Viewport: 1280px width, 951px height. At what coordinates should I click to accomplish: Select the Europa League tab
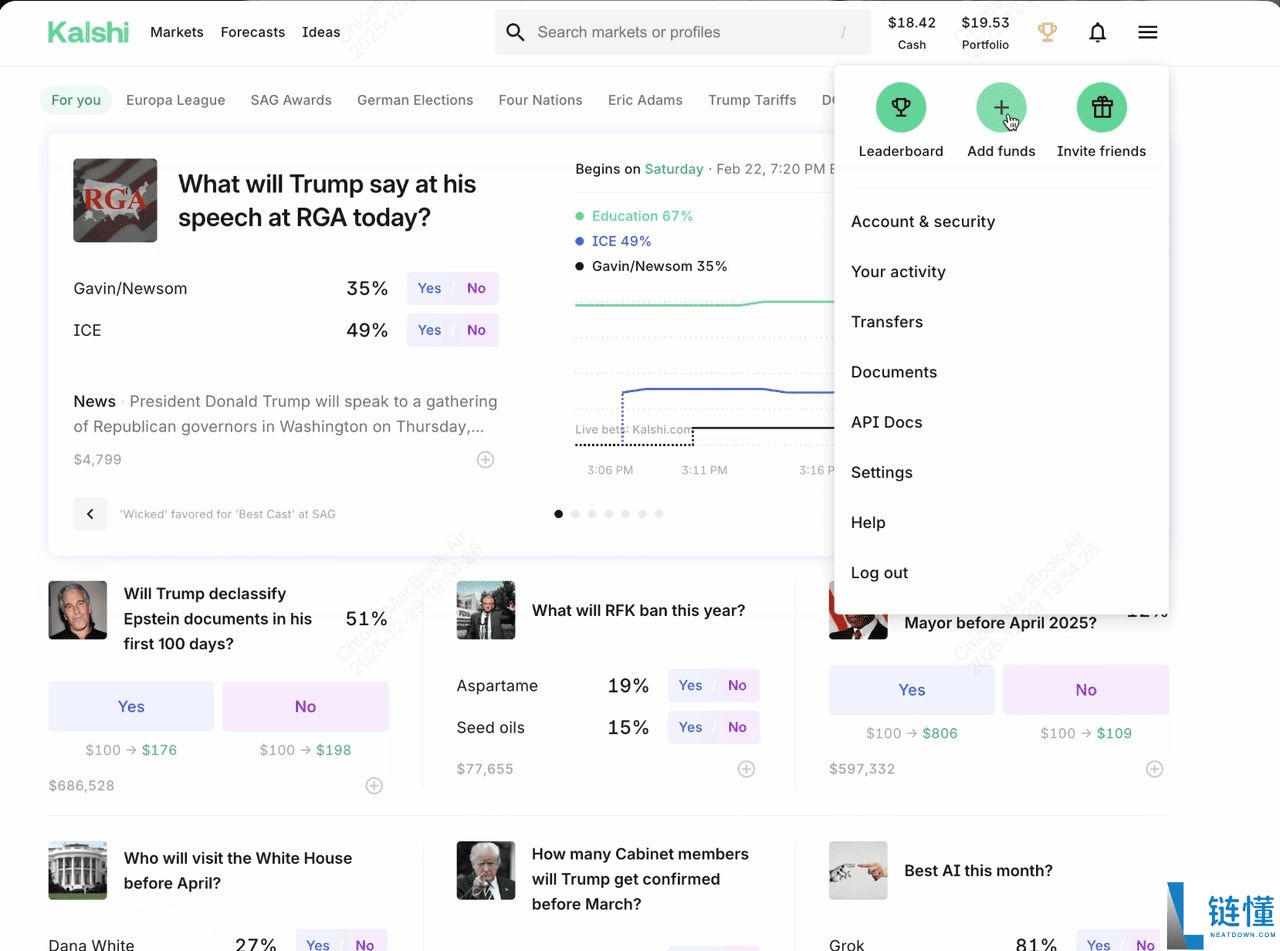[176, 100]
